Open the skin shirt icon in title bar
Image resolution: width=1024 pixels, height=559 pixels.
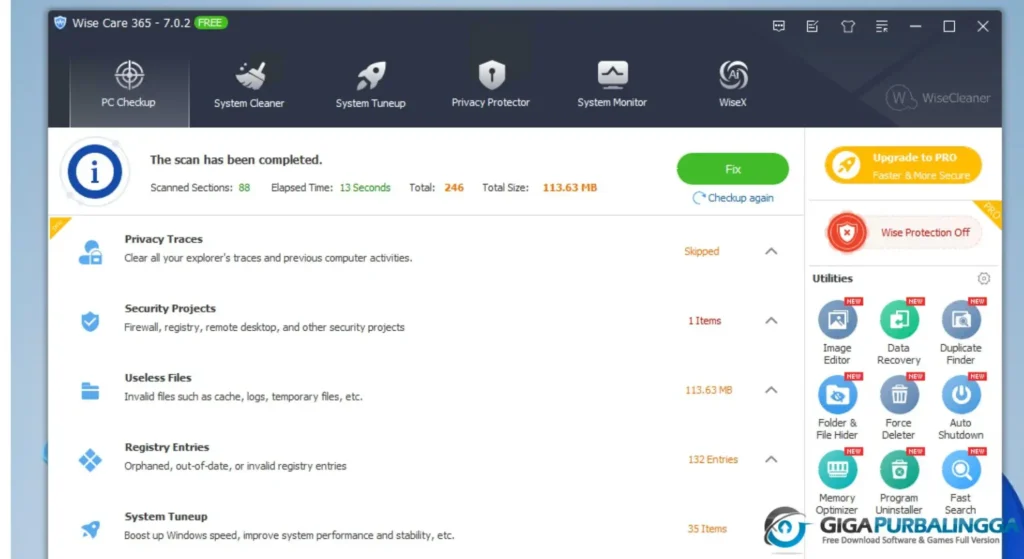pos(848,27)
